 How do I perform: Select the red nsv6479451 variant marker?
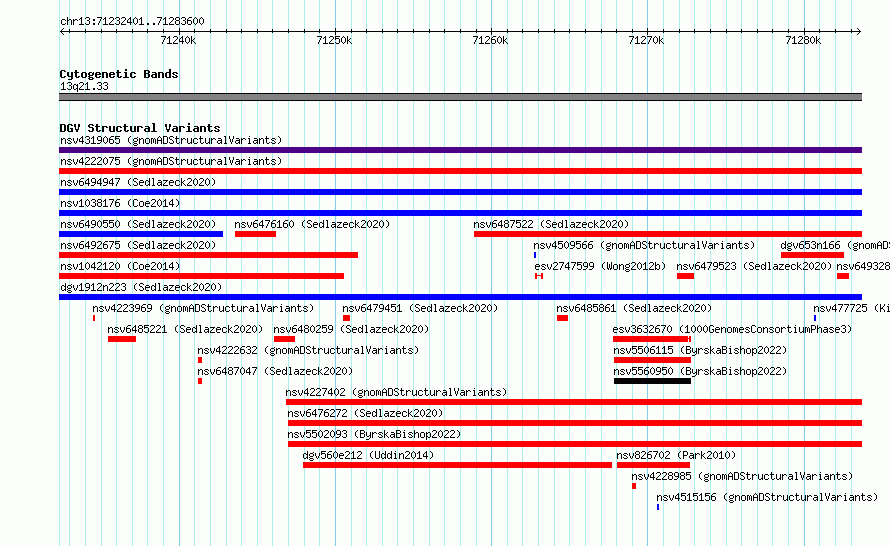coord(346,318)
